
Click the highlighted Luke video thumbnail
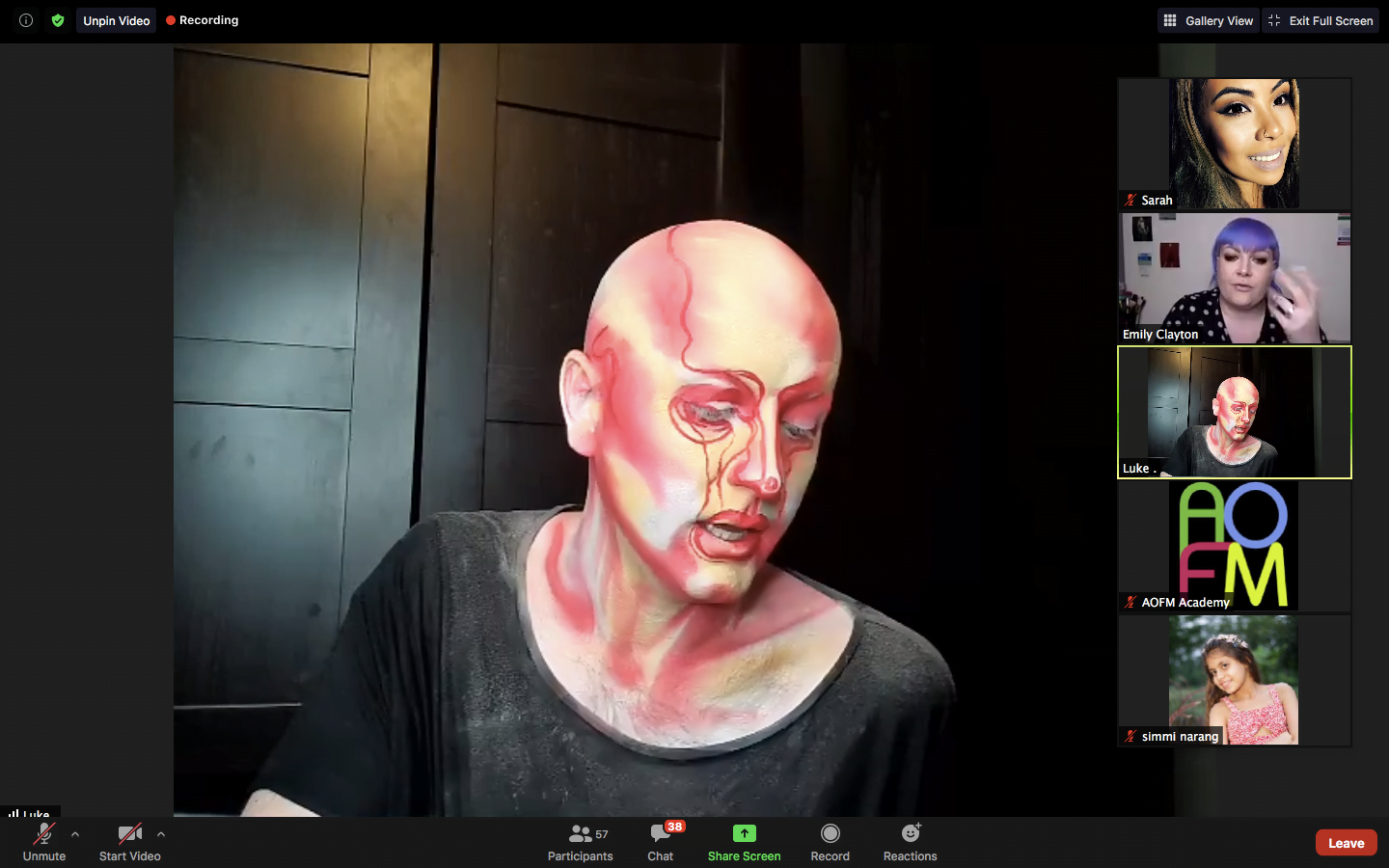click(x=1234, y=412)
